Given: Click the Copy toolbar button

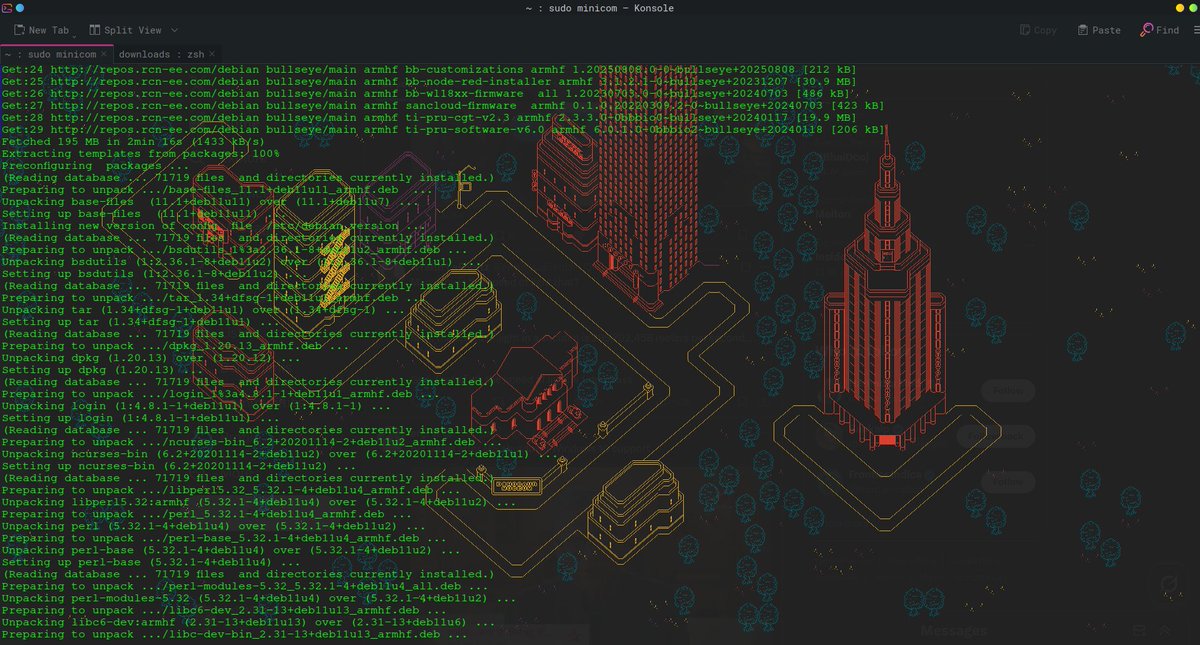Looking at the screenshot, I should click(1040, 30).
